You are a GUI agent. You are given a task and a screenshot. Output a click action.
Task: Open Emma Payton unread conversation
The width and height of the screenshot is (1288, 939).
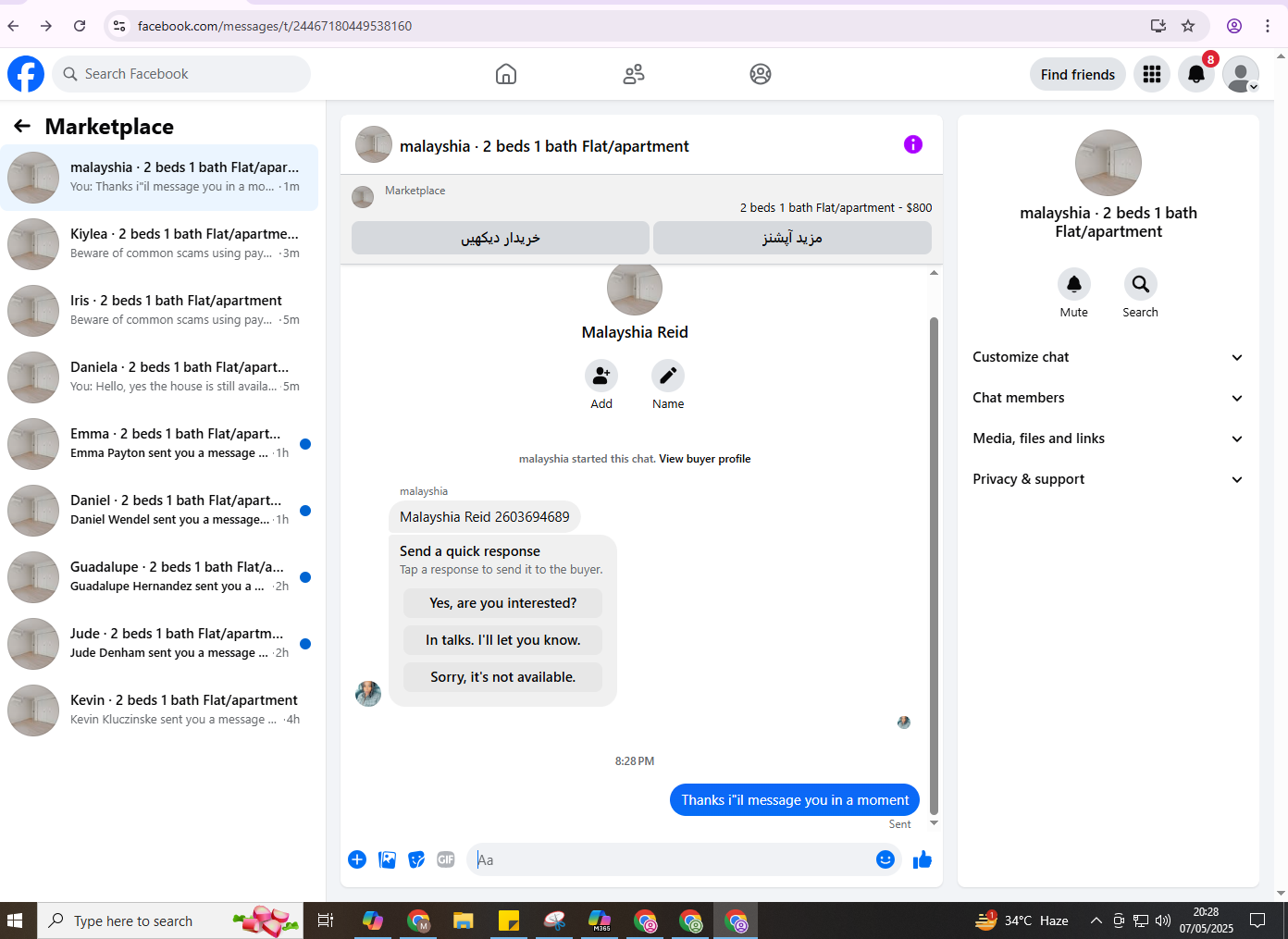159,443
